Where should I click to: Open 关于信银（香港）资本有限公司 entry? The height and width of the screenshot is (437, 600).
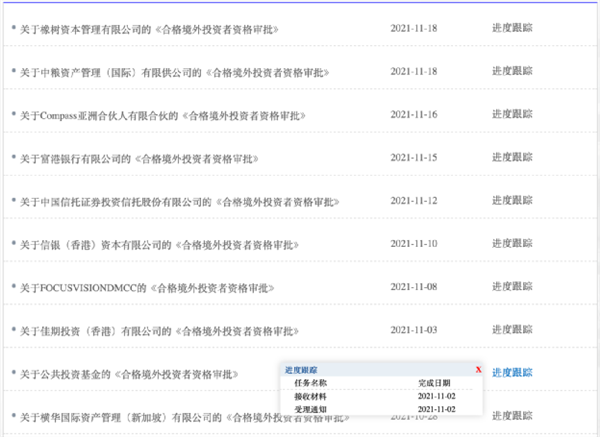pos(159,245)
